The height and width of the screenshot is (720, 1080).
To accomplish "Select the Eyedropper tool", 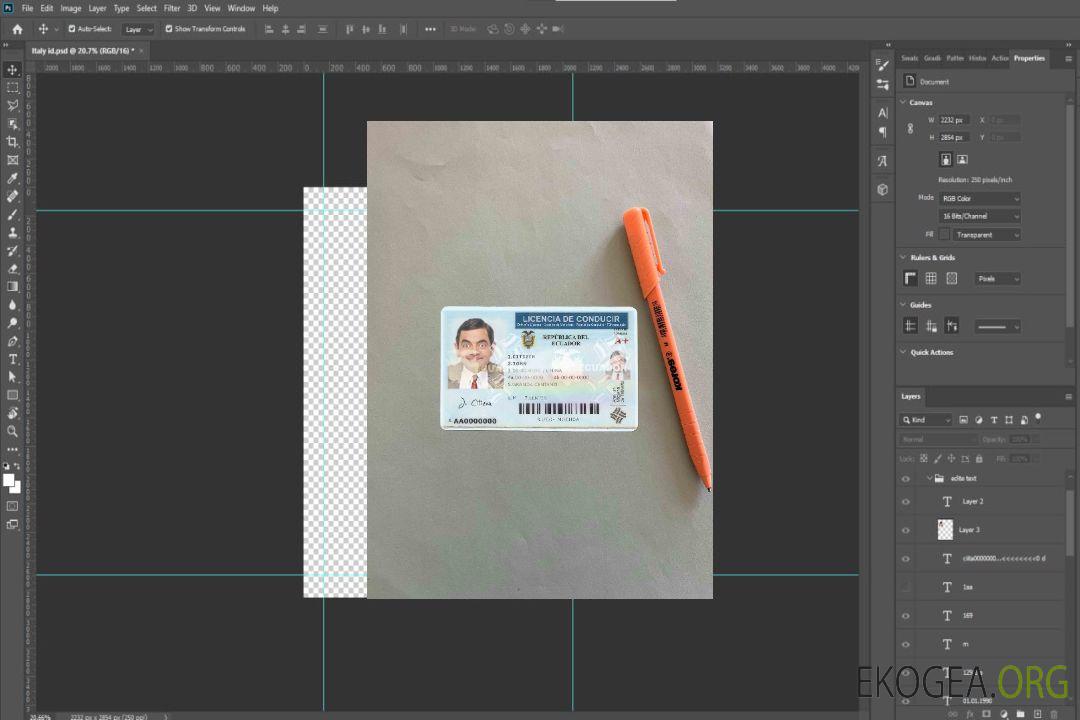I will [x=12, y=178].
